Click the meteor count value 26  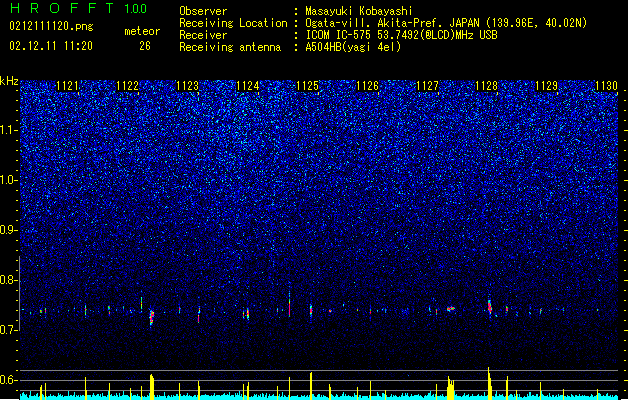coord(145,46)
